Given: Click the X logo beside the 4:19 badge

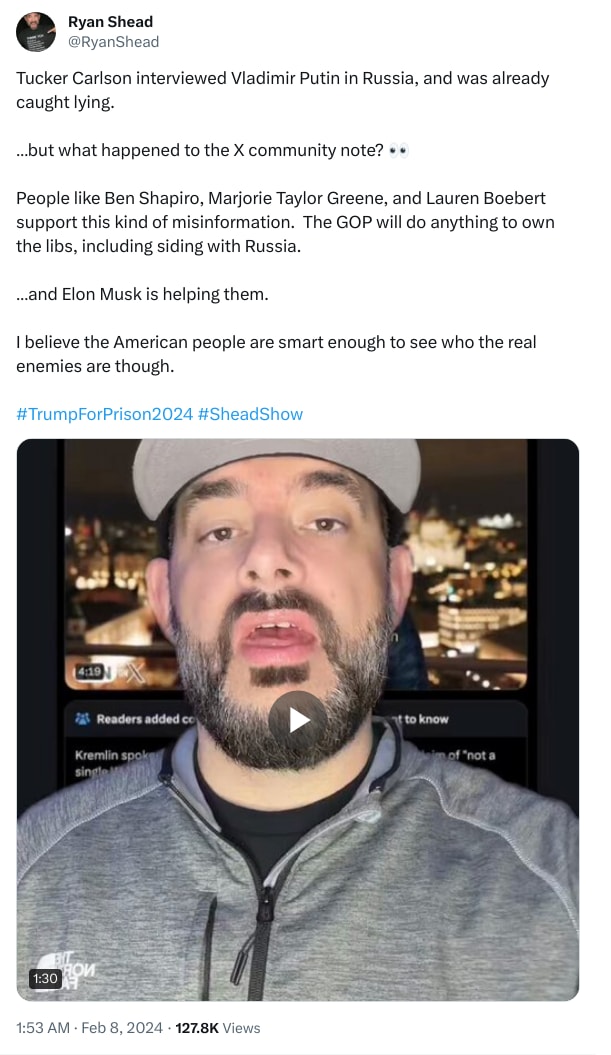Looking at the screenshot, I should click(133, 672).
